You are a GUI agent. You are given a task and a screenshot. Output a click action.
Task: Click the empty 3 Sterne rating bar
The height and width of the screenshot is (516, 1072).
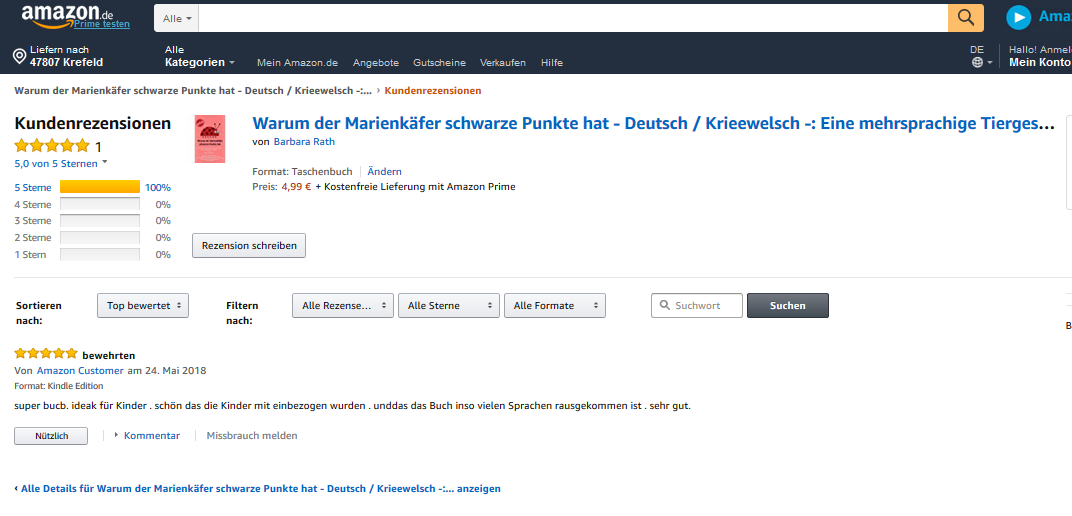tap(100, 221)
